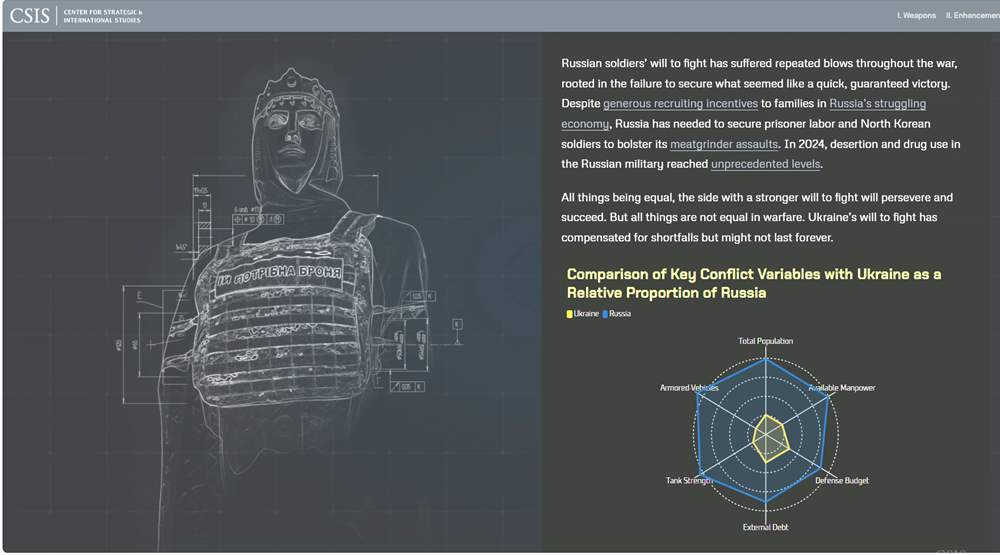Click the CSIS logo in the header

pos(29,15)
